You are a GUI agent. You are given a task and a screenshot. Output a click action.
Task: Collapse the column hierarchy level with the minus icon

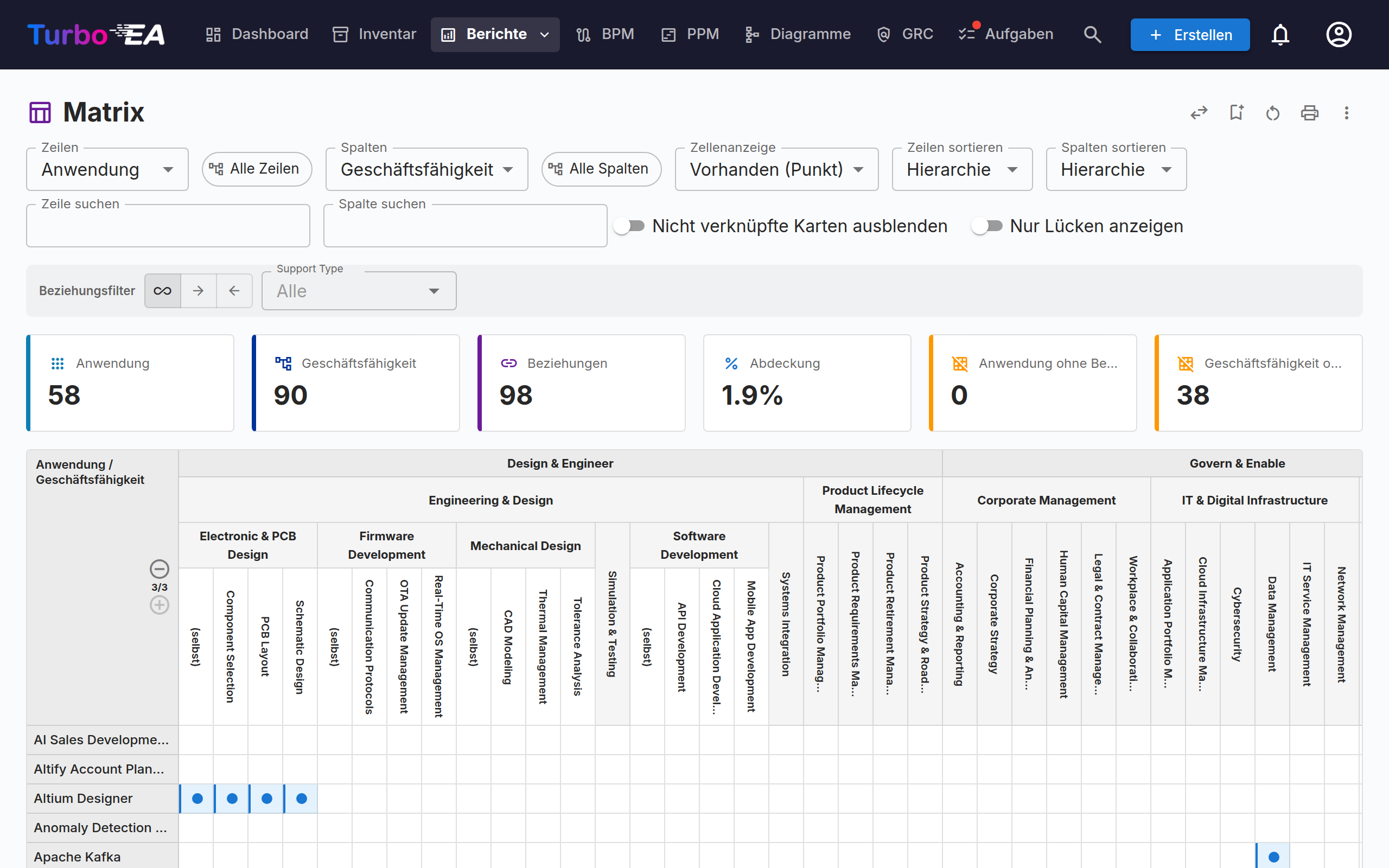tap(159, 569)
